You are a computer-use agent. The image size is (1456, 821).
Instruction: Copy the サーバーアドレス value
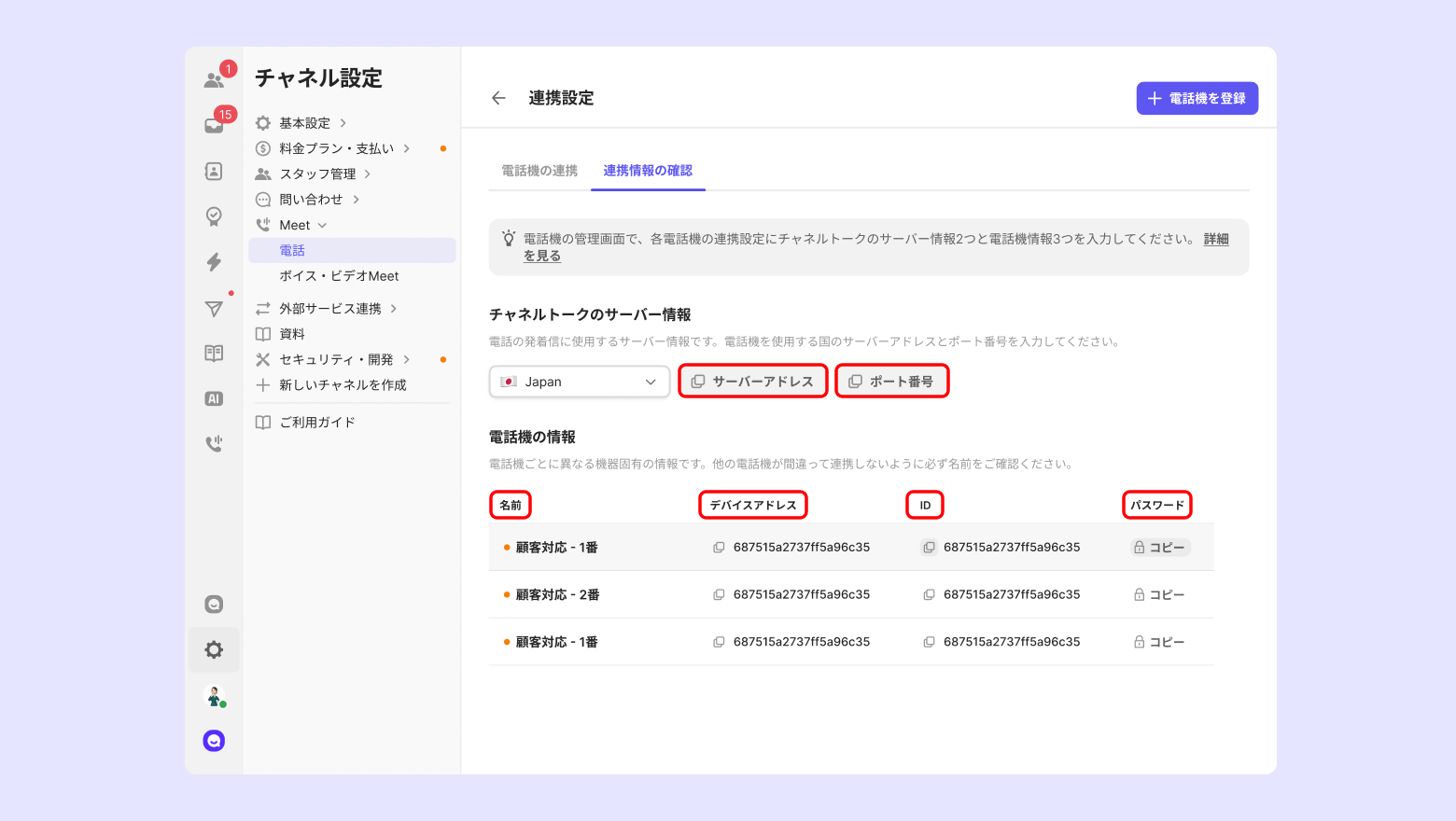pos(752,382)
